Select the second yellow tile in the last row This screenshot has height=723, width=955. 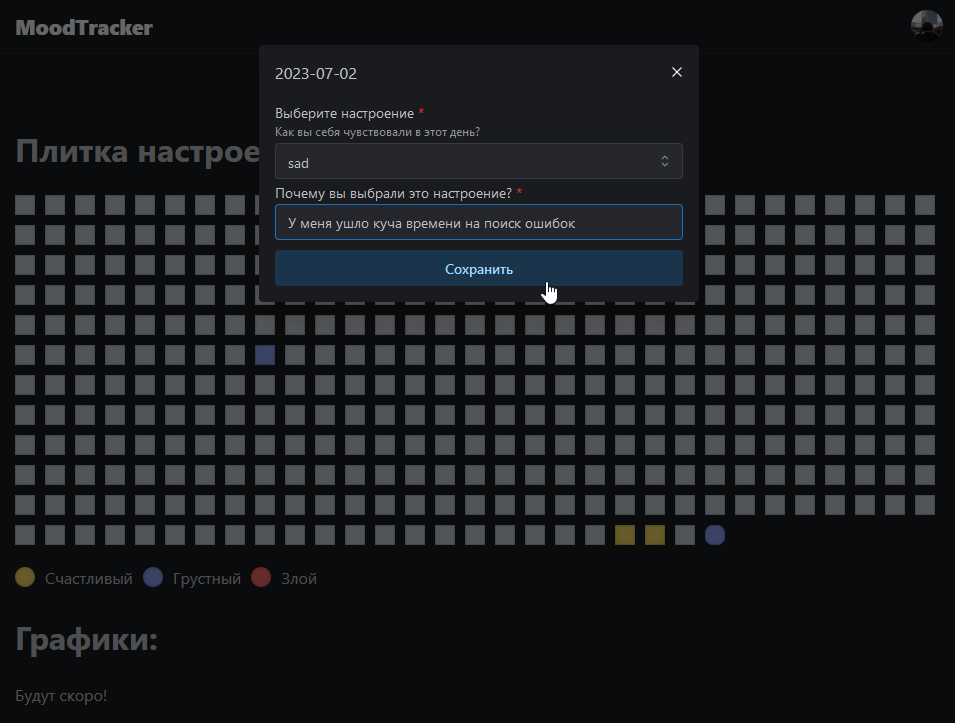click(655, 535)
